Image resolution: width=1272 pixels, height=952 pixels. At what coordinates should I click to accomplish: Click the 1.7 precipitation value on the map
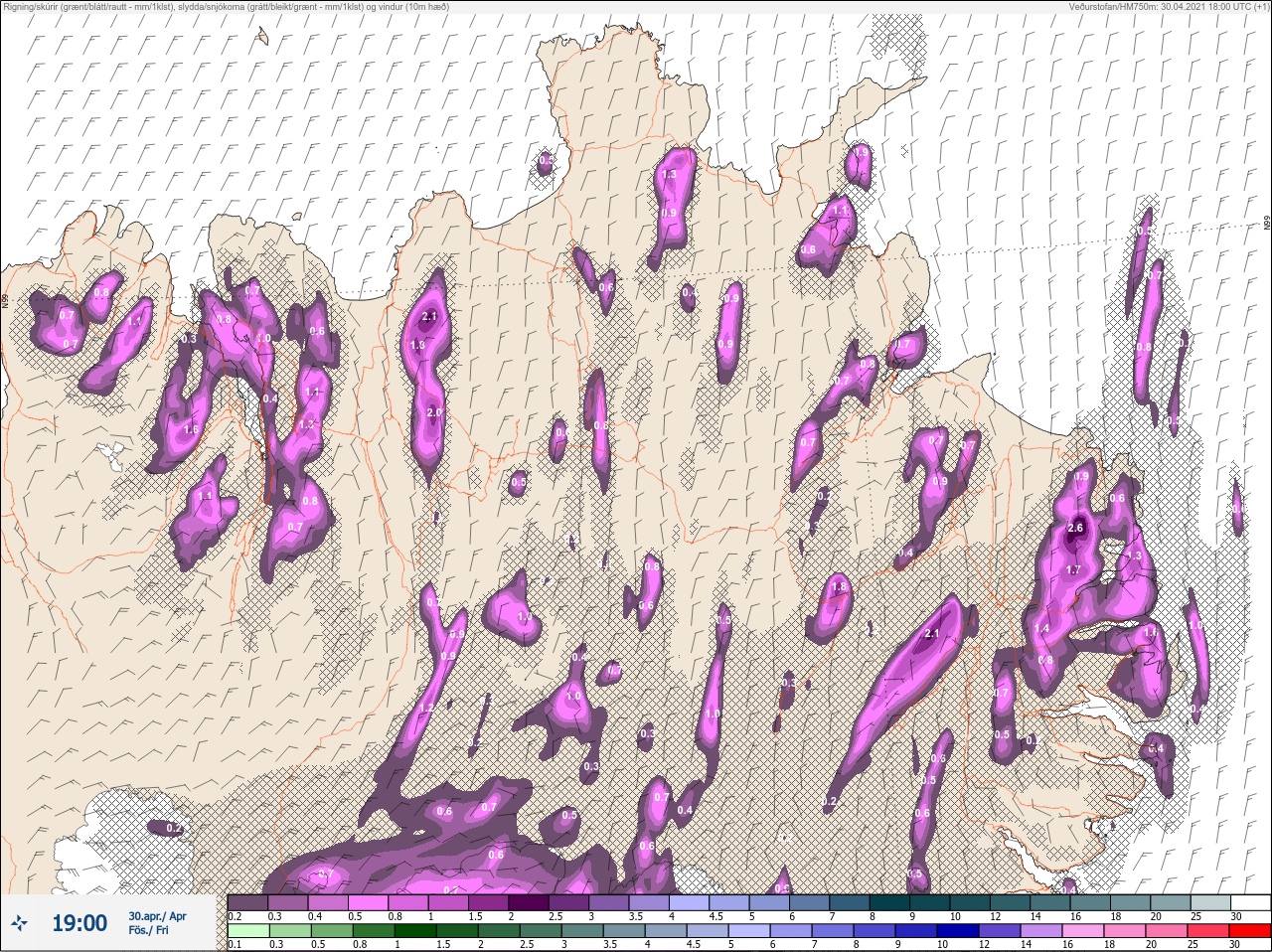coord(1073,569)
